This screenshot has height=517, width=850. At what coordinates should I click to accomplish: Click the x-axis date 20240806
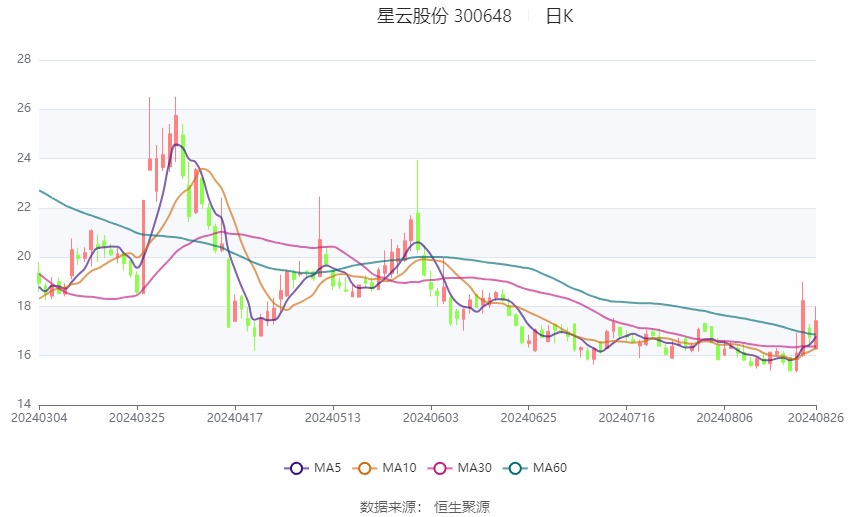pos(725,418)
